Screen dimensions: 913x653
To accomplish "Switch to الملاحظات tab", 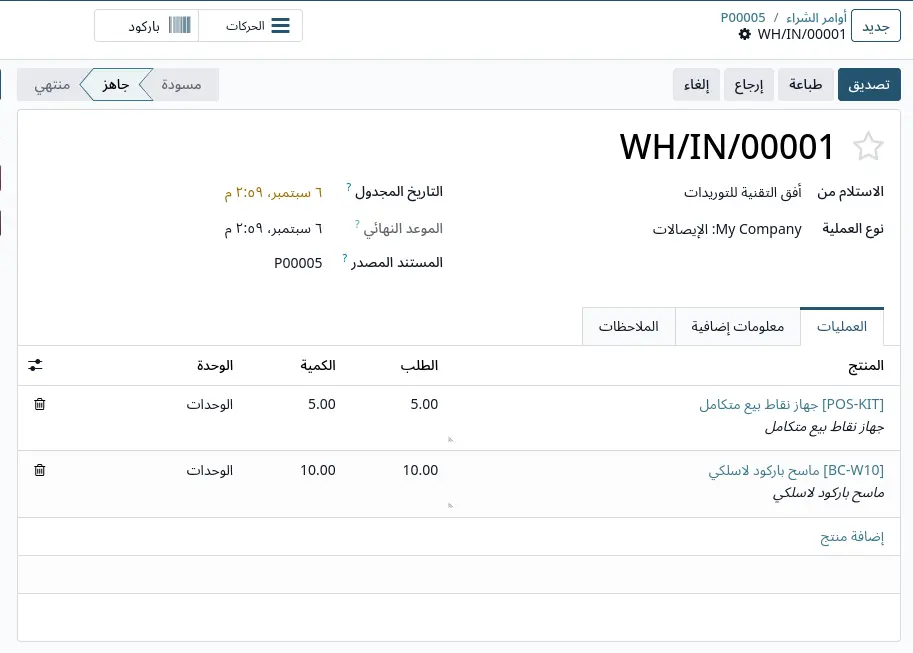I will pos(629,327).
